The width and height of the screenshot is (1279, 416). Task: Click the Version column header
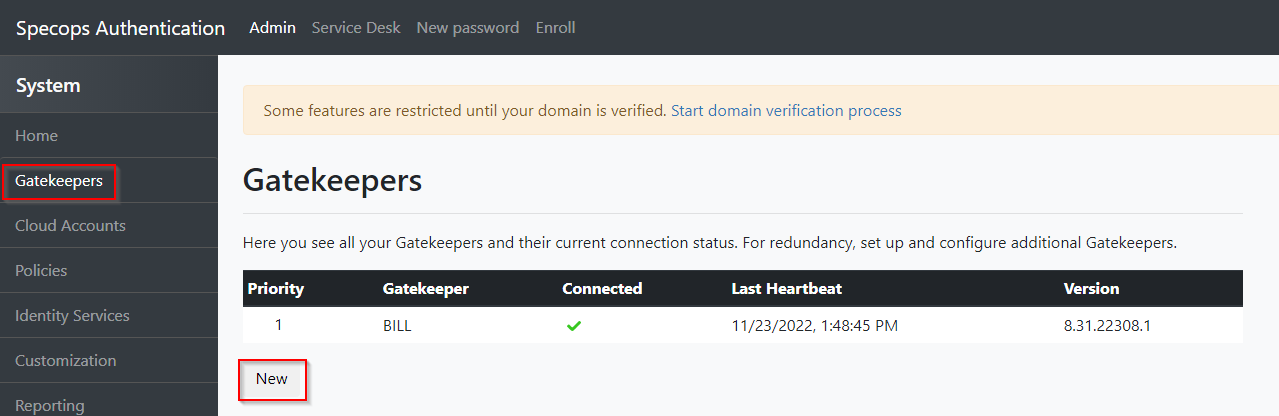tap(1092, 288)
